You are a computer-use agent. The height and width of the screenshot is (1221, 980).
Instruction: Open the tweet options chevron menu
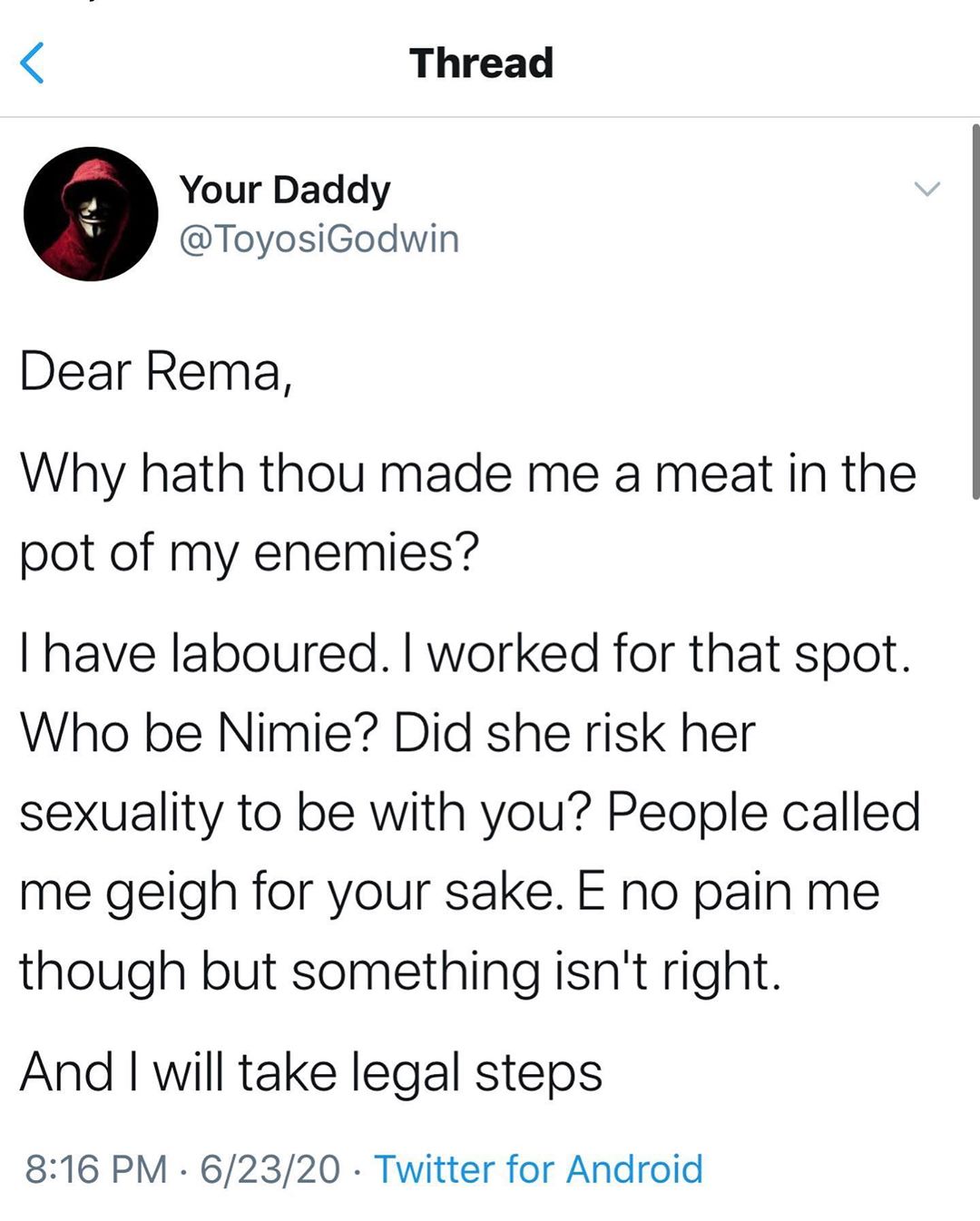pos(926,189)
